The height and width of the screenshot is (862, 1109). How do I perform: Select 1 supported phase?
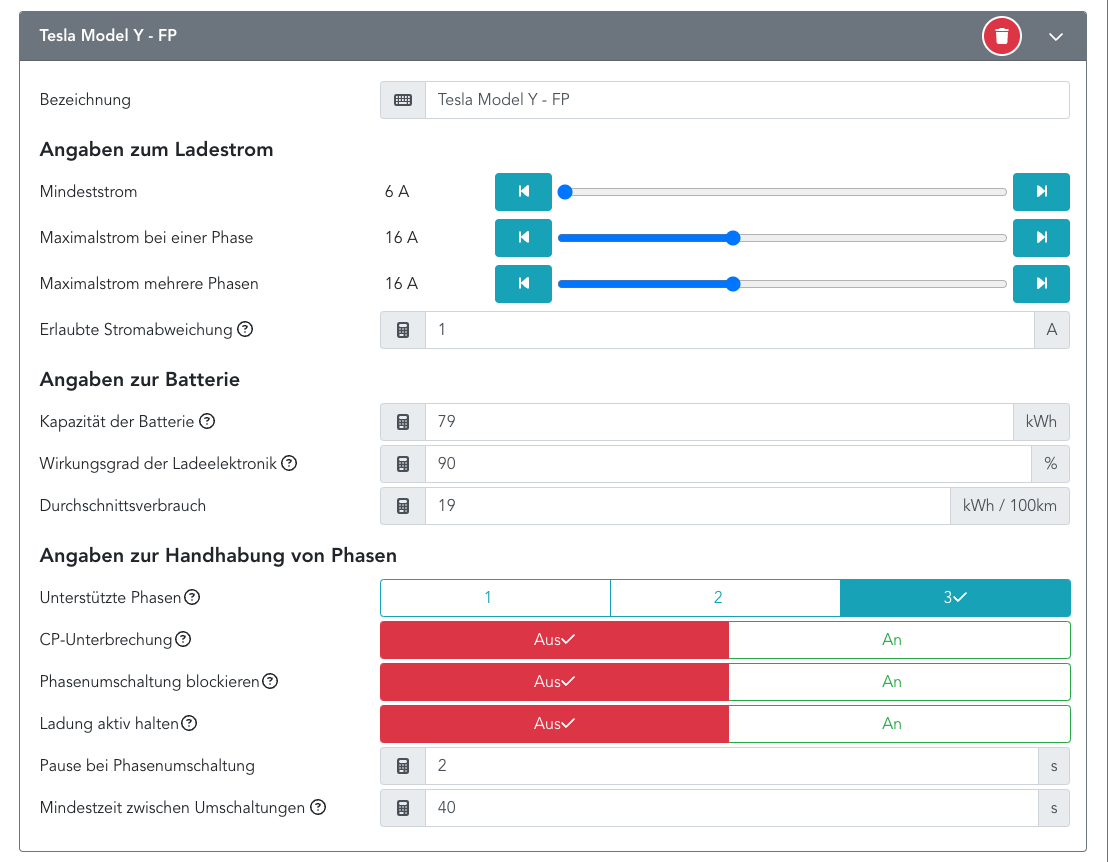495,598
